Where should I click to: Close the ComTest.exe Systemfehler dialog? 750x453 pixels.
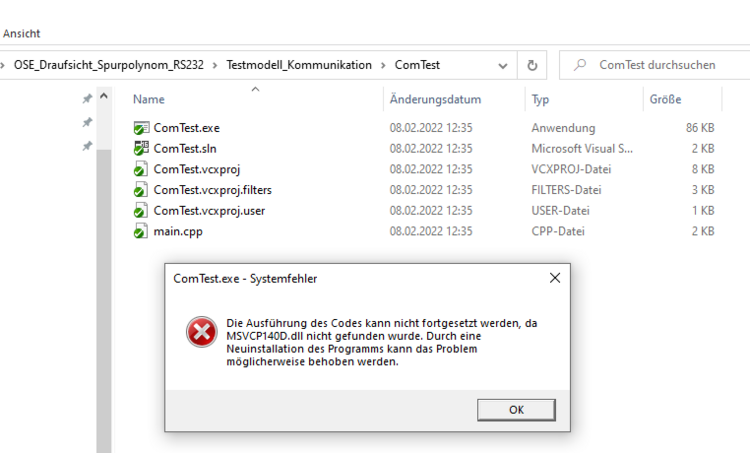(x=554, y=278)
